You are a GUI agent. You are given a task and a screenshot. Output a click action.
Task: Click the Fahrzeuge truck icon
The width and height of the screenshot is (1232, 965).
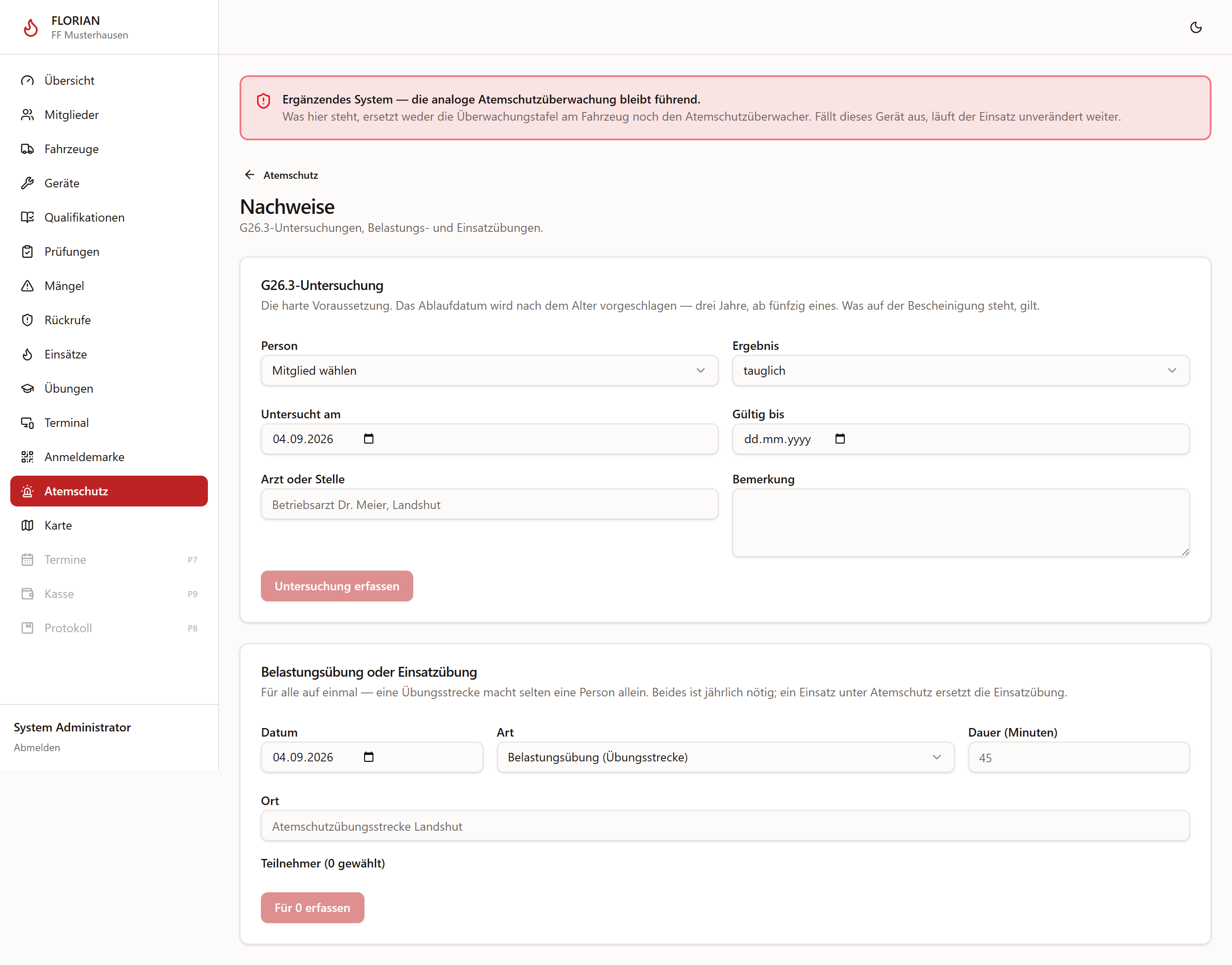27,148
